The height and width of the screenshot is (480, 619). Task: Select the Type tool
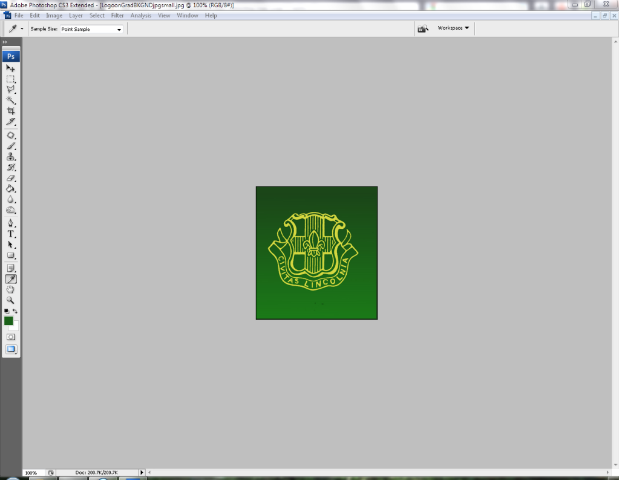point(11,234)
